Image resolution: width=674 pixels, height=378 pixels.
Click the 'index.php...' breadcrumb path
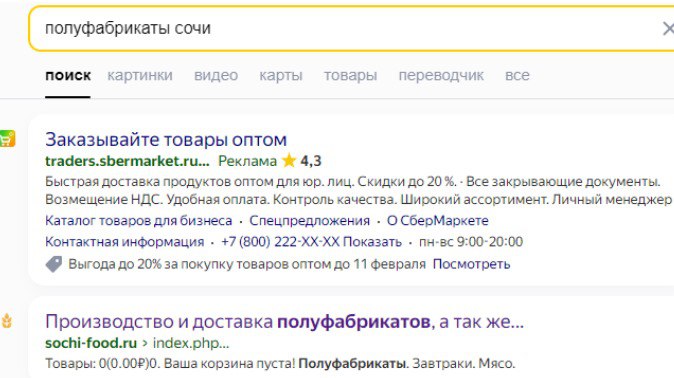tap(191, 344)
